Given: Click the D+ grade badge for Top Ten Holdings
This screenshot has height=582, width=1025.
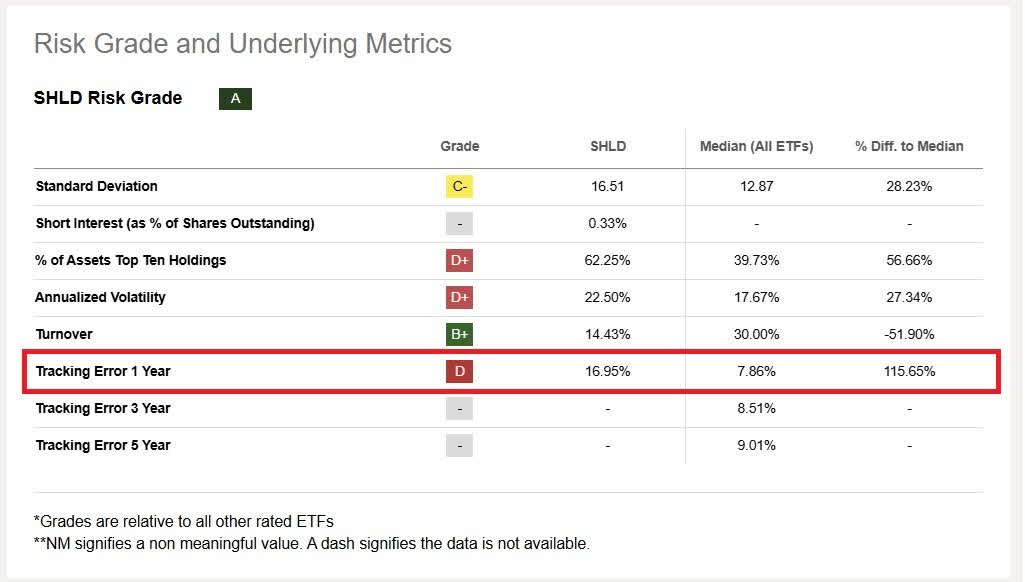Looking at the screenshot, I should tap(459, 260).
